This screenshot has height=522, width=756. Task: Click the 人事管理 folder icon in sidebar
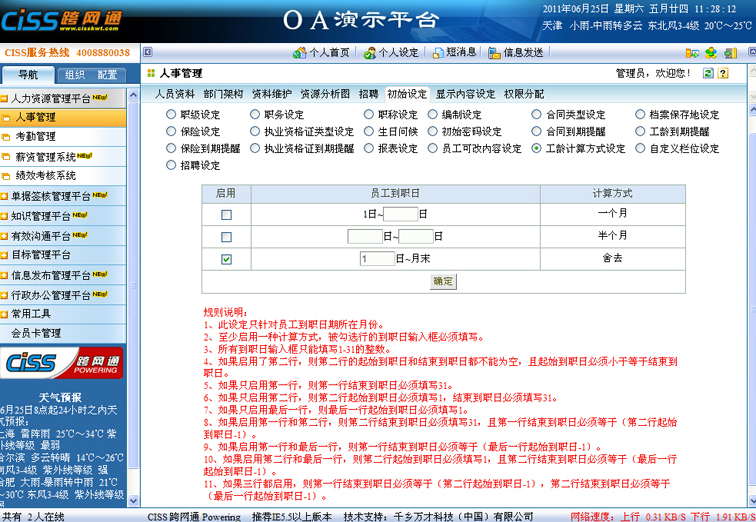7,118
